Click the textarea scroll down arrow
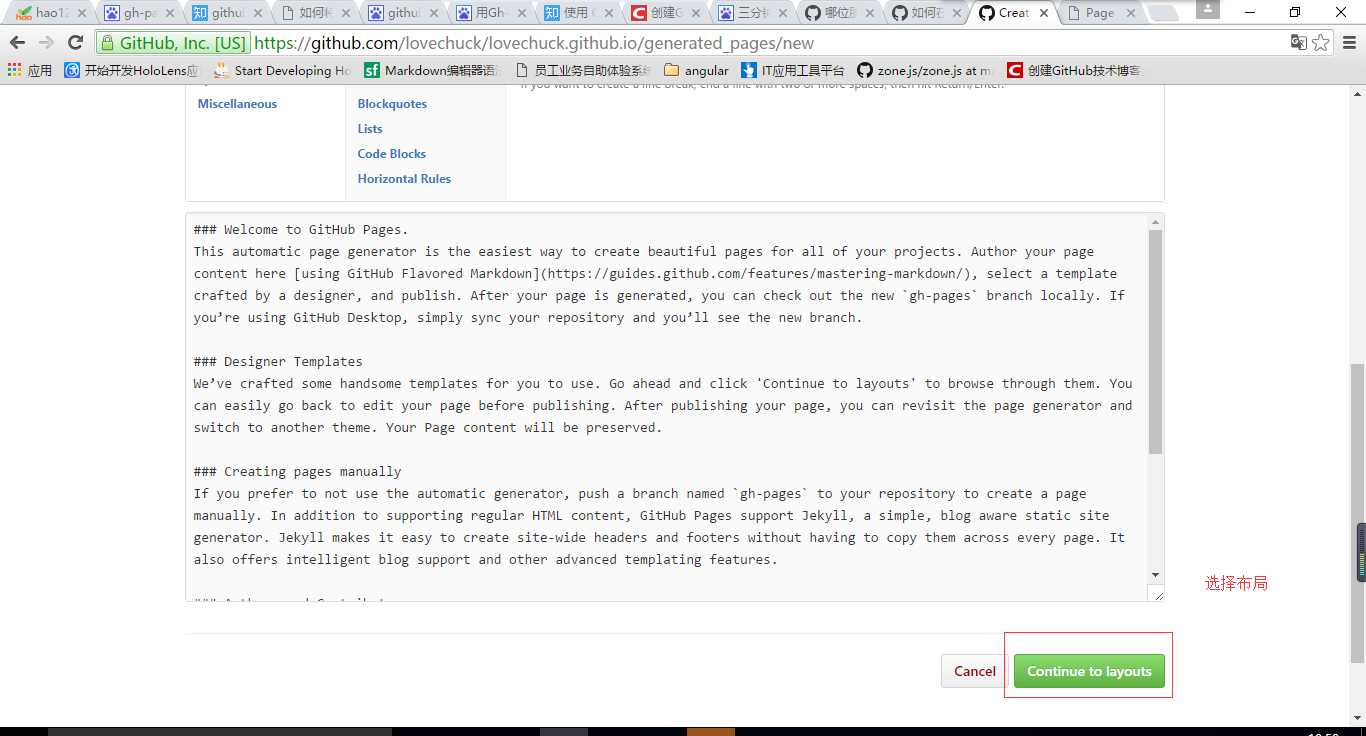The width and height of the screenshot is (1366, 736). (x=1156, y=575)
